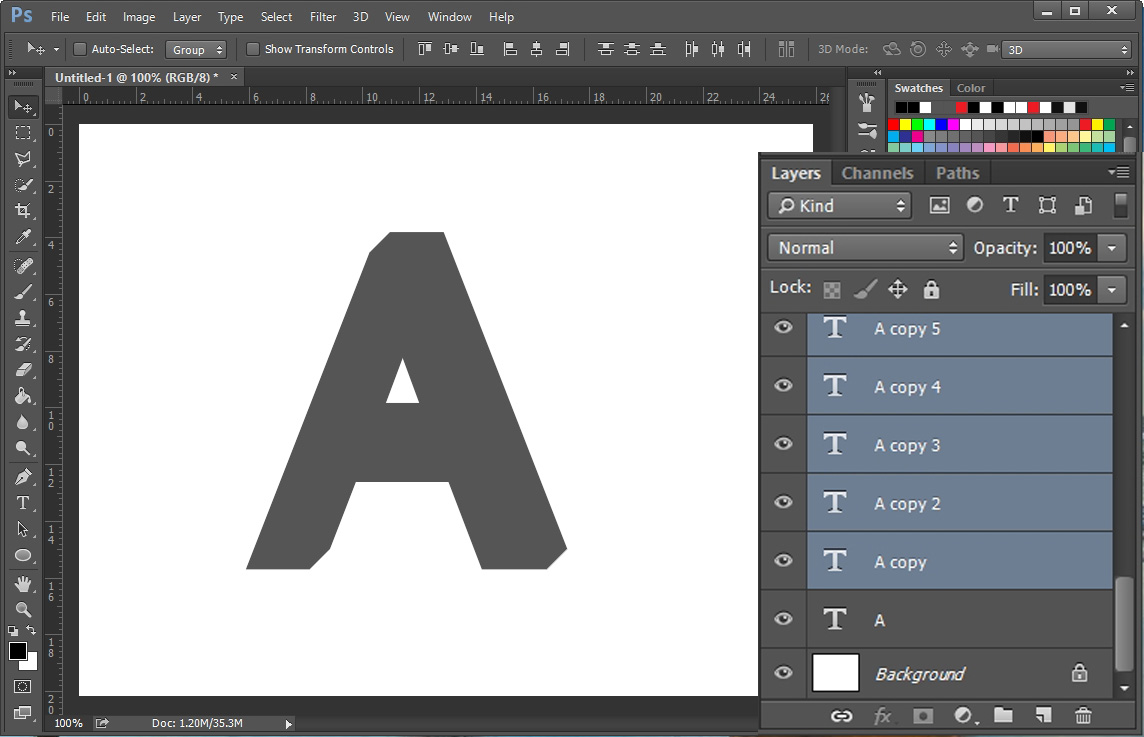
Task: Select the Eraser tool
Action: pos(23,370)
